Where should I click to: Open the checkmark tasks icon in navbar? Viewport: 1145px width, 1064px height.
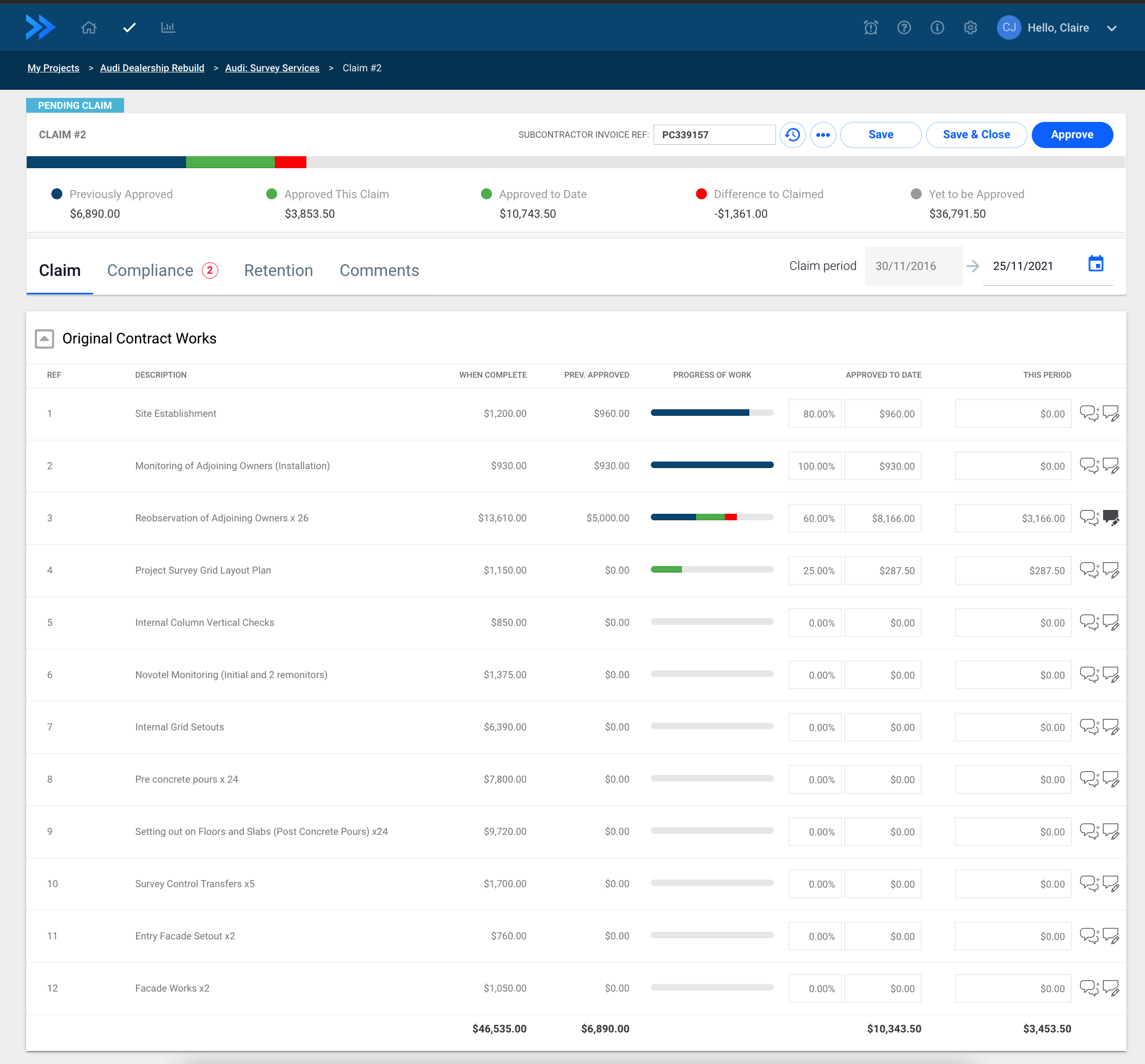[x=129, y=28]
